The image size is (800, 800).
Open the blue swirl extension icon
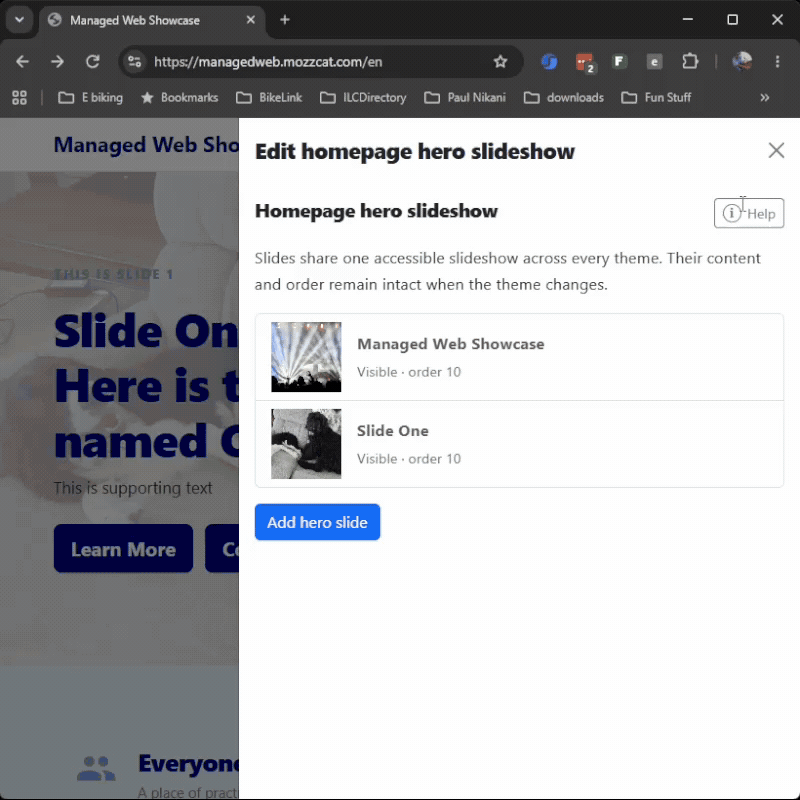pos(549,62)
